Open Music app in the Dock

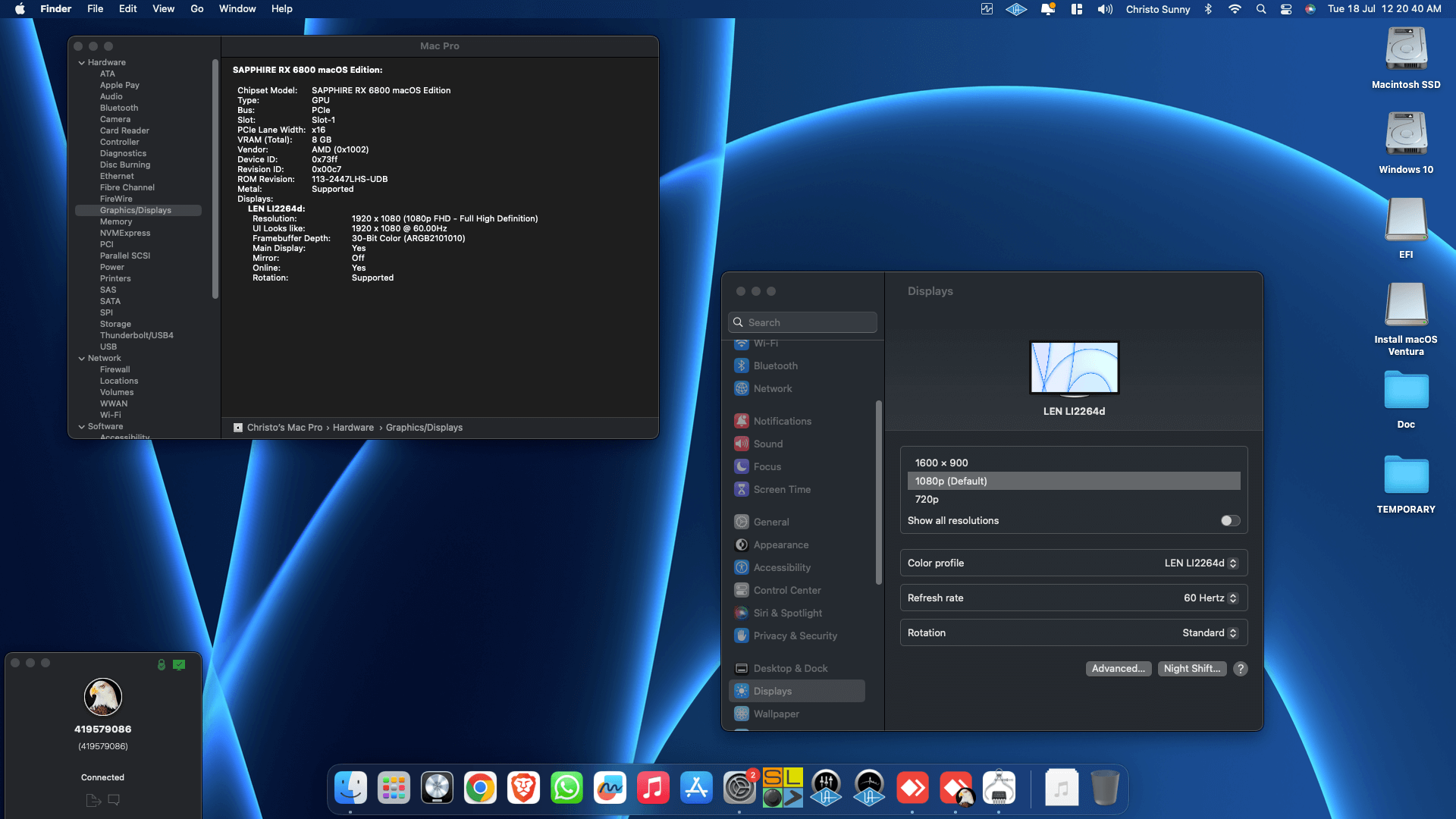[x=653, y=789]
